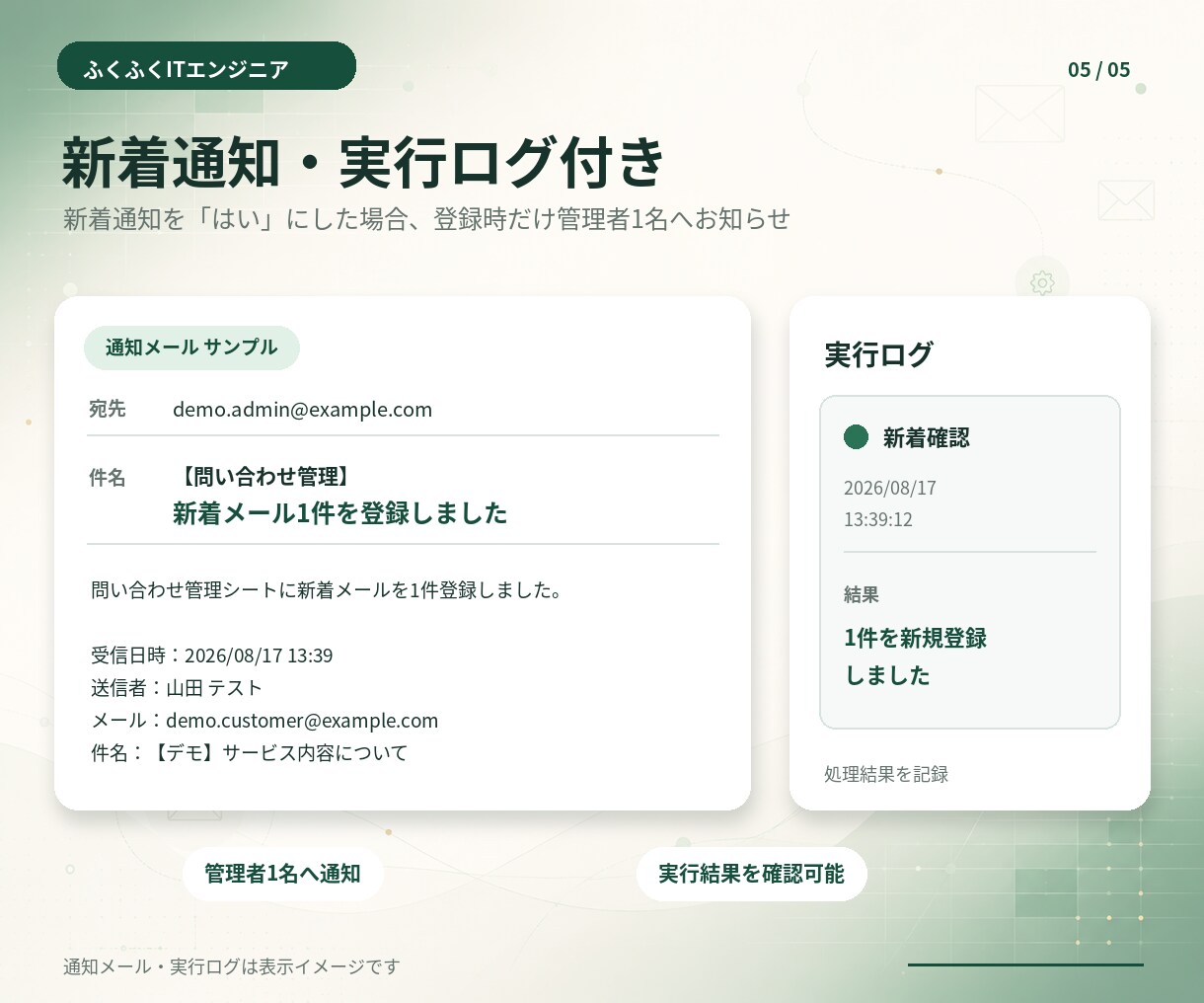Click the 受信日時：2026/08/17 13:39 line
1204x1003 pixels.
[211, 656]
